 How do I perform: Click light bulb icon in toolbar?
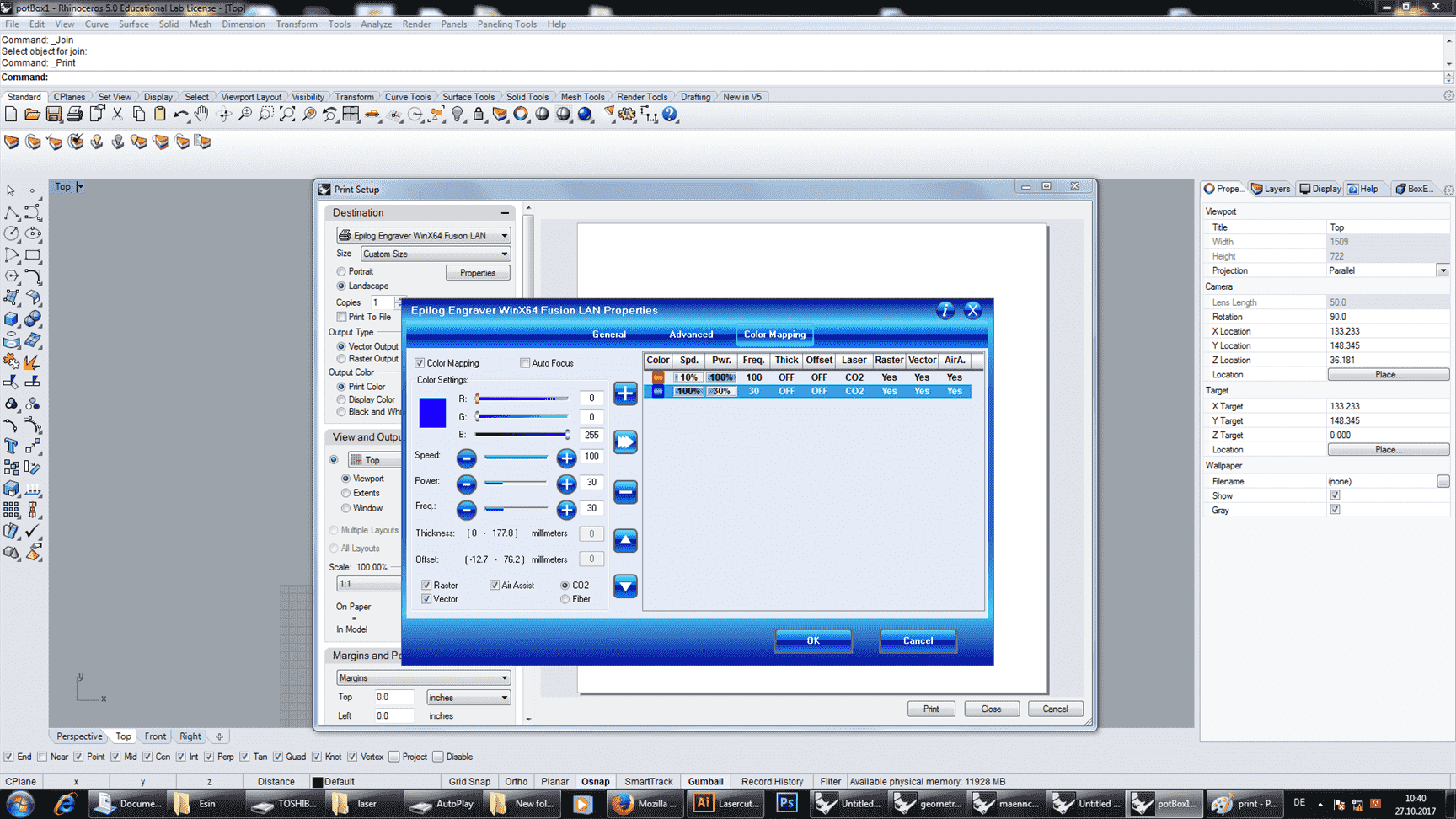point(458,115)
